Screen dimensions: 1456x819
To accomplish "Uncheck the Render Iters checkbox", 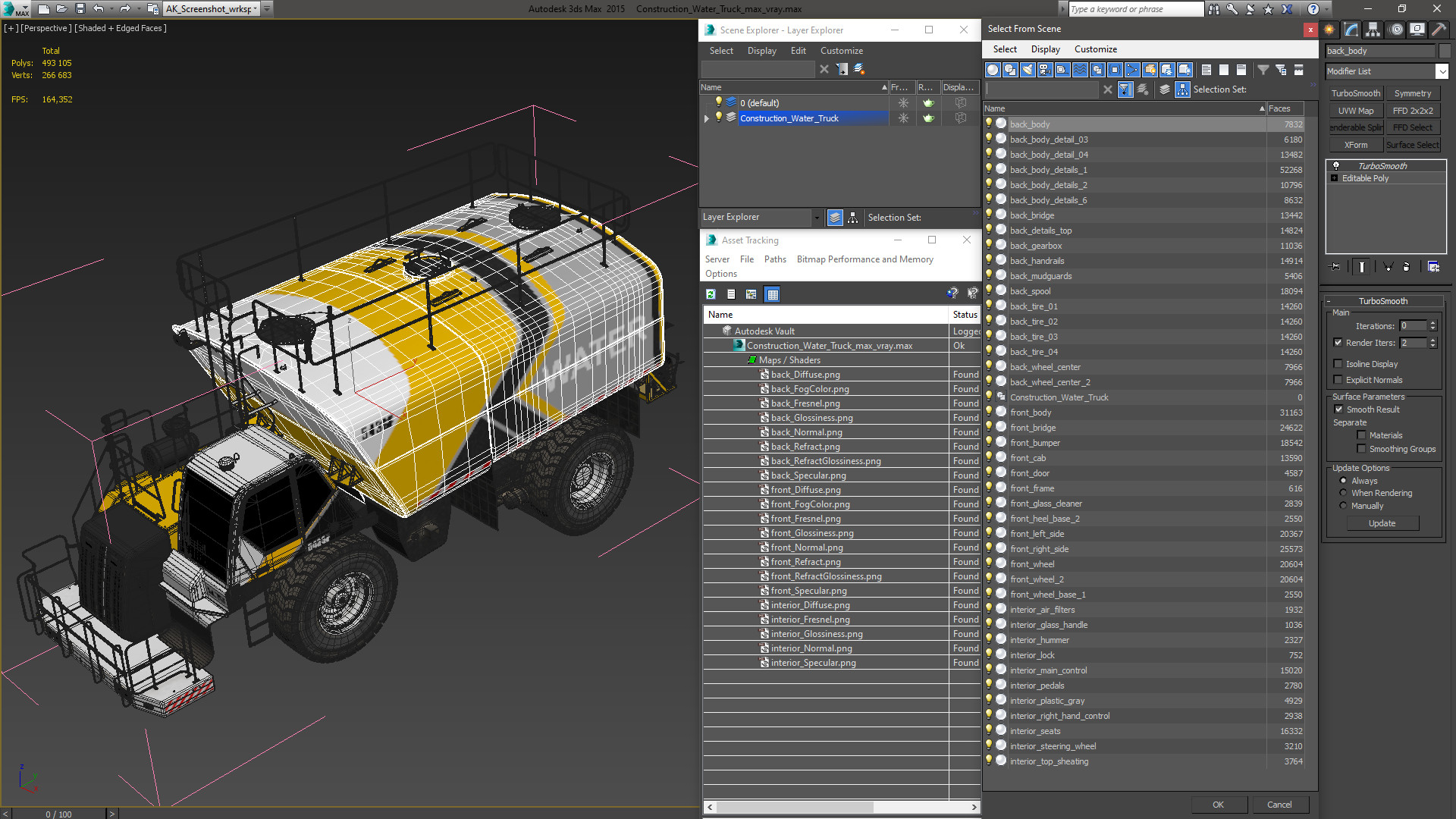I will tap(1338, 343).
